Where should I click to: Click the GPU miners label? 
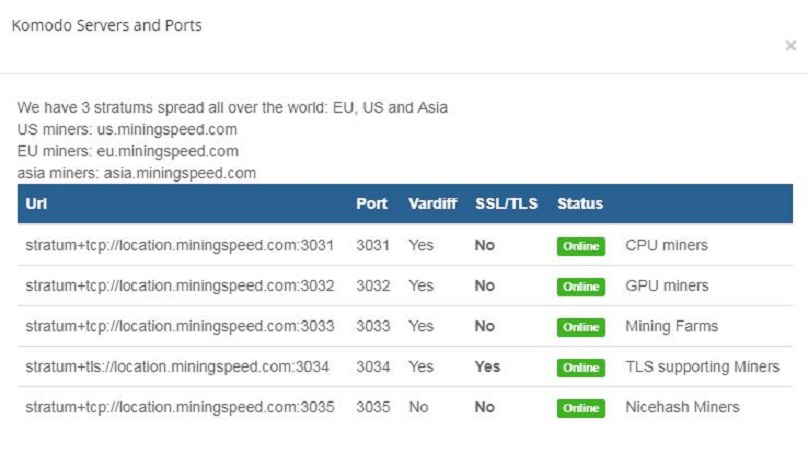pos(667,285)
